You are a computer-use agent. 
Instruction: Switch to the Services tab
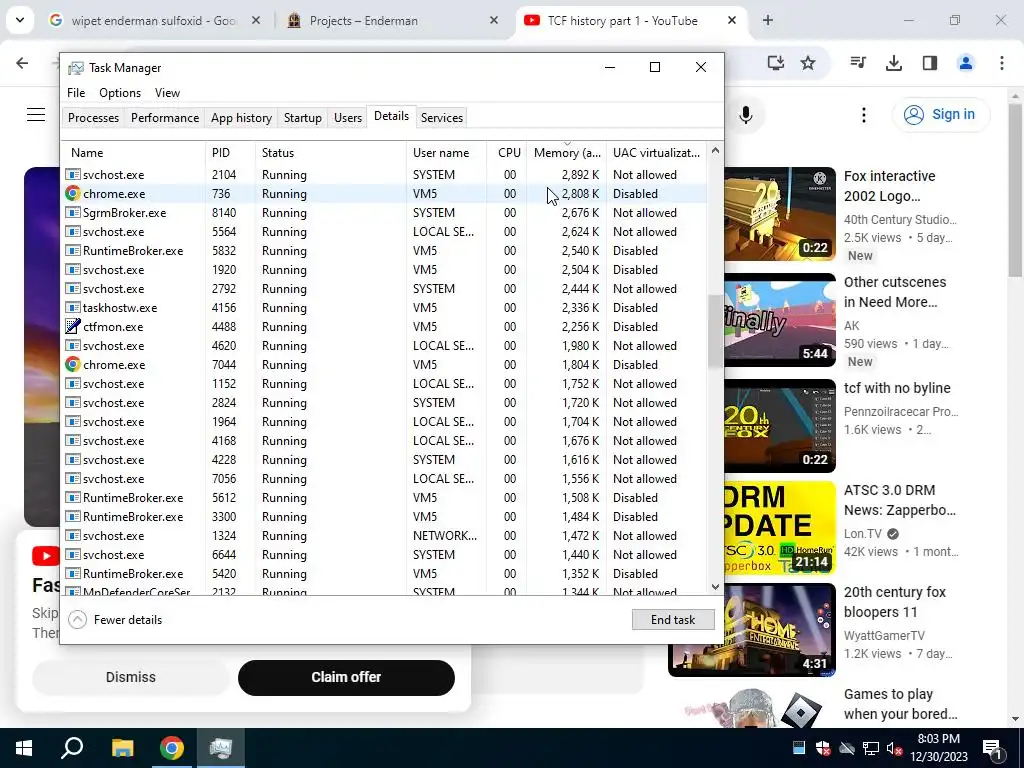tap(441, 118)
